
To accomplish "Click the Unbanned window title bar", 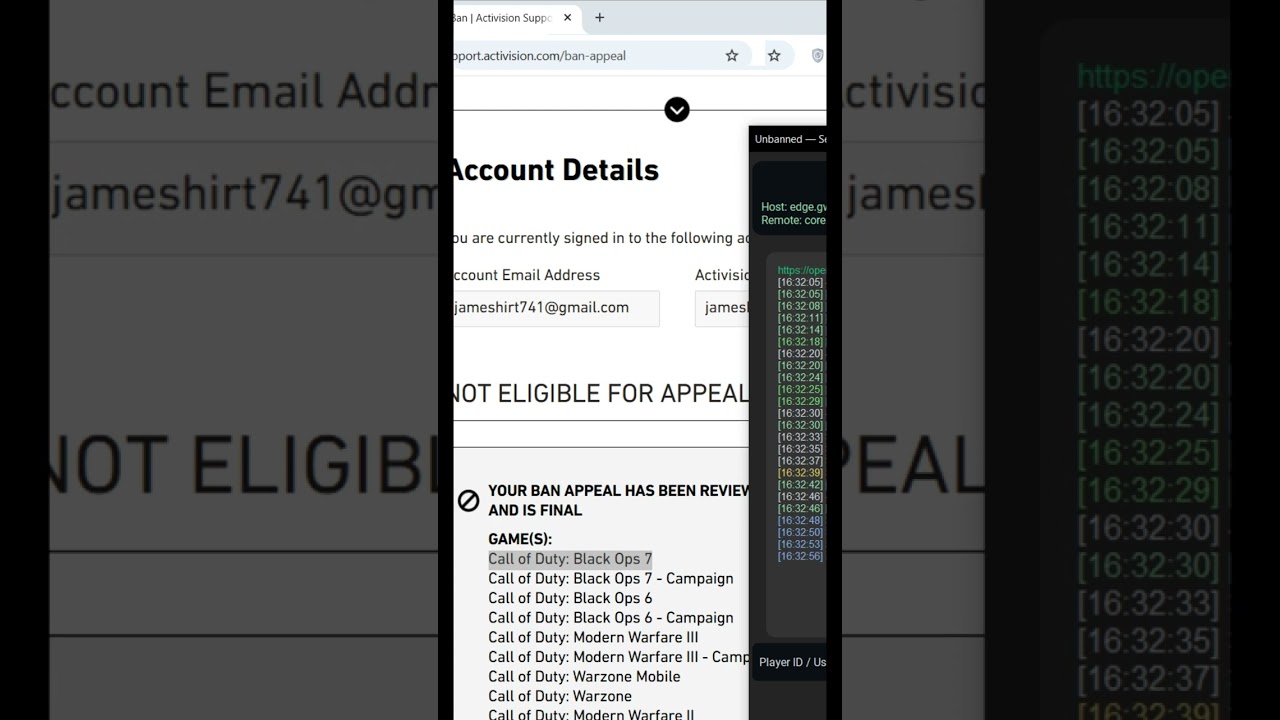I will pyautogui.click(x=788, y=139).
